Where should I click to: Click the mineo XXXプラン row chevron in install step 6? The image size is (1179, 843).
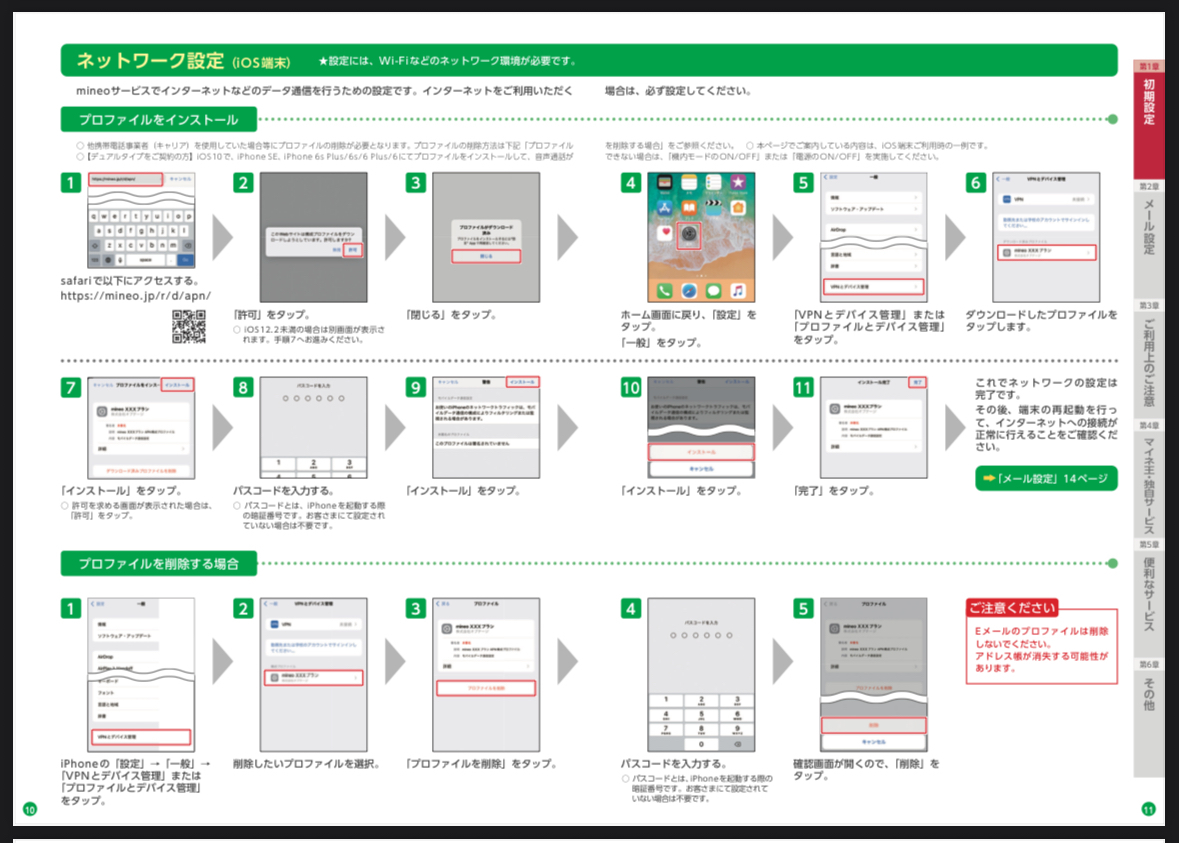point(1088,252)
